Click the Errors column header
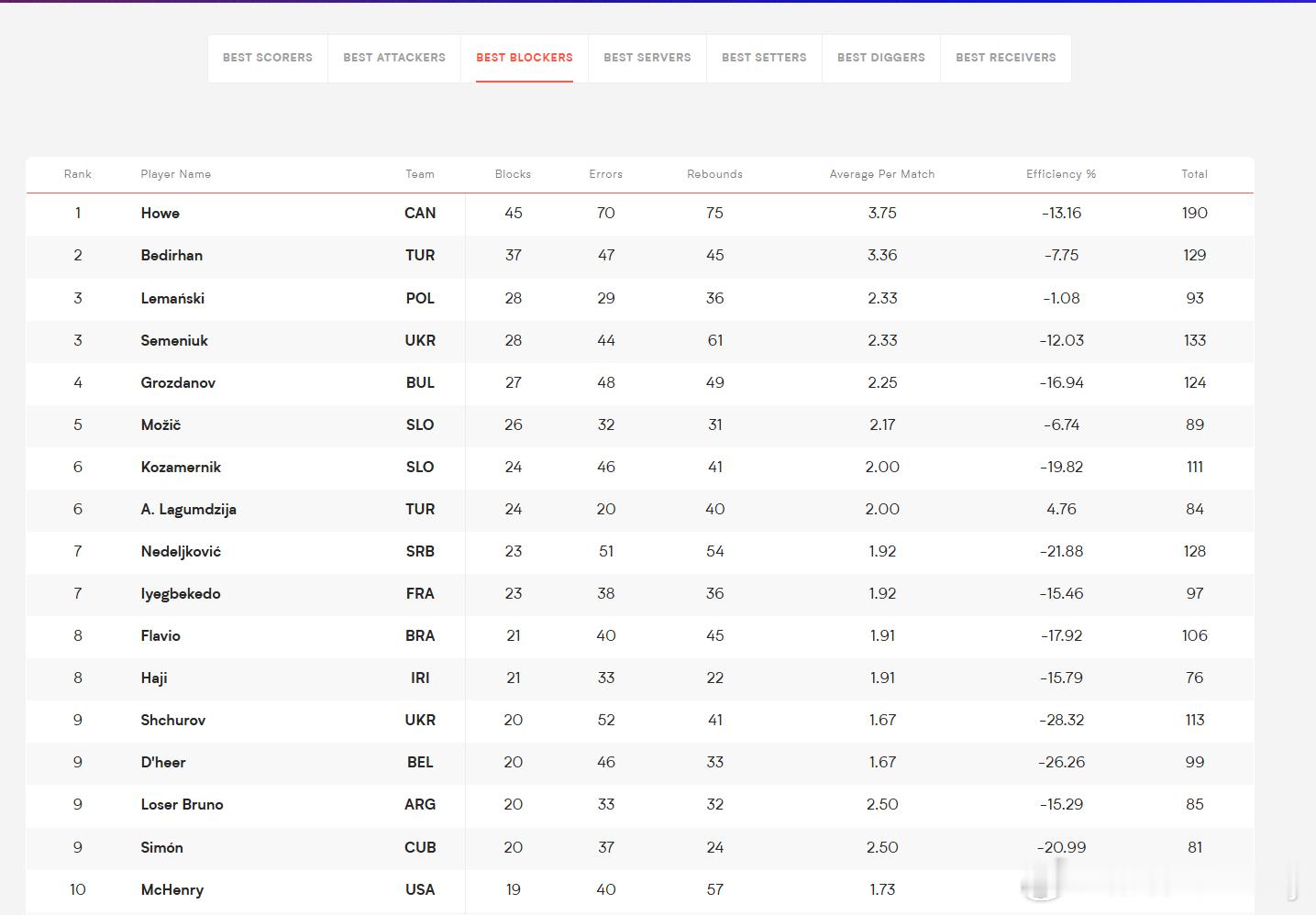Screen dimensions: 1316x915 coord(606,174)
